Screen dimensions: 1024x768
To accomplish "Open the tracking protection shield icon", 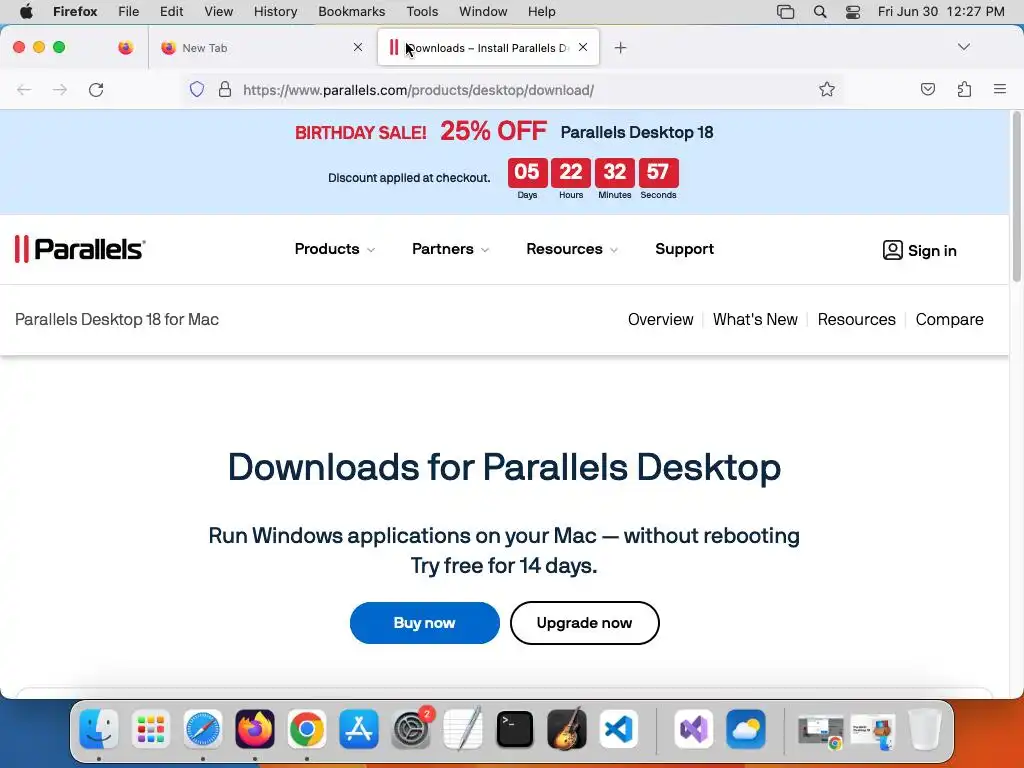I will (197, 89).
